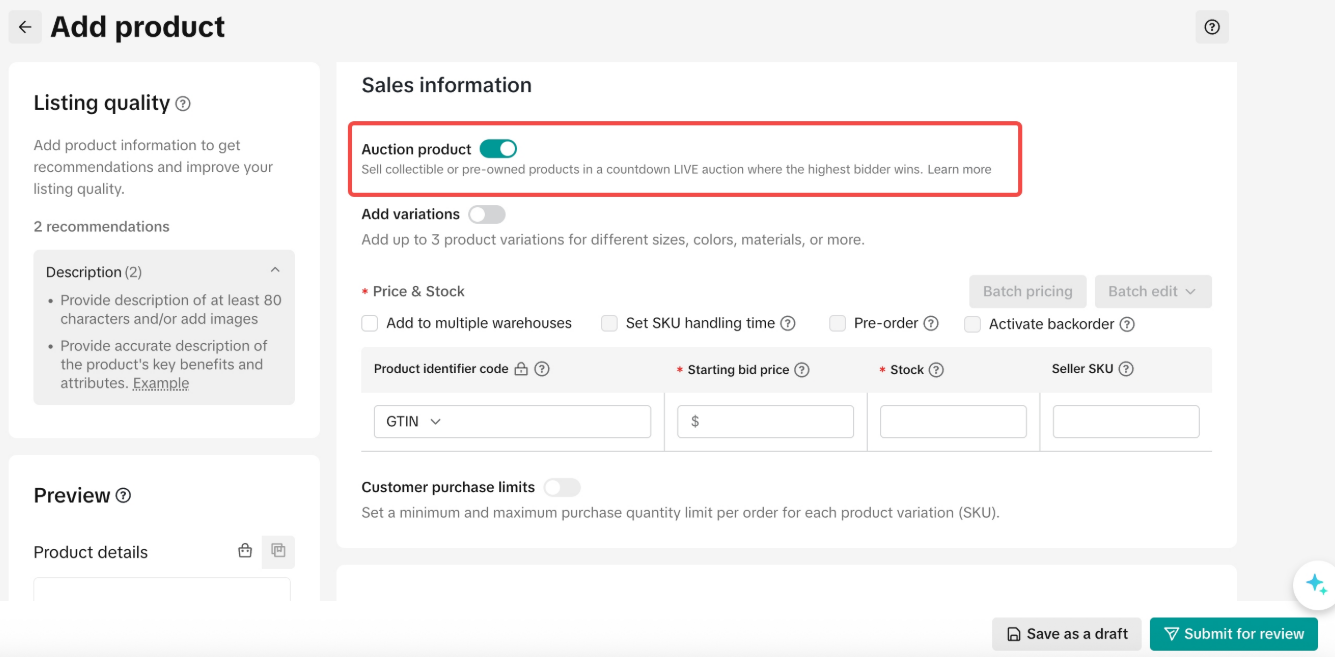Open the AI sparkle assistant button
This screenshot has width=1335, height=657.
pos(1315,584)
